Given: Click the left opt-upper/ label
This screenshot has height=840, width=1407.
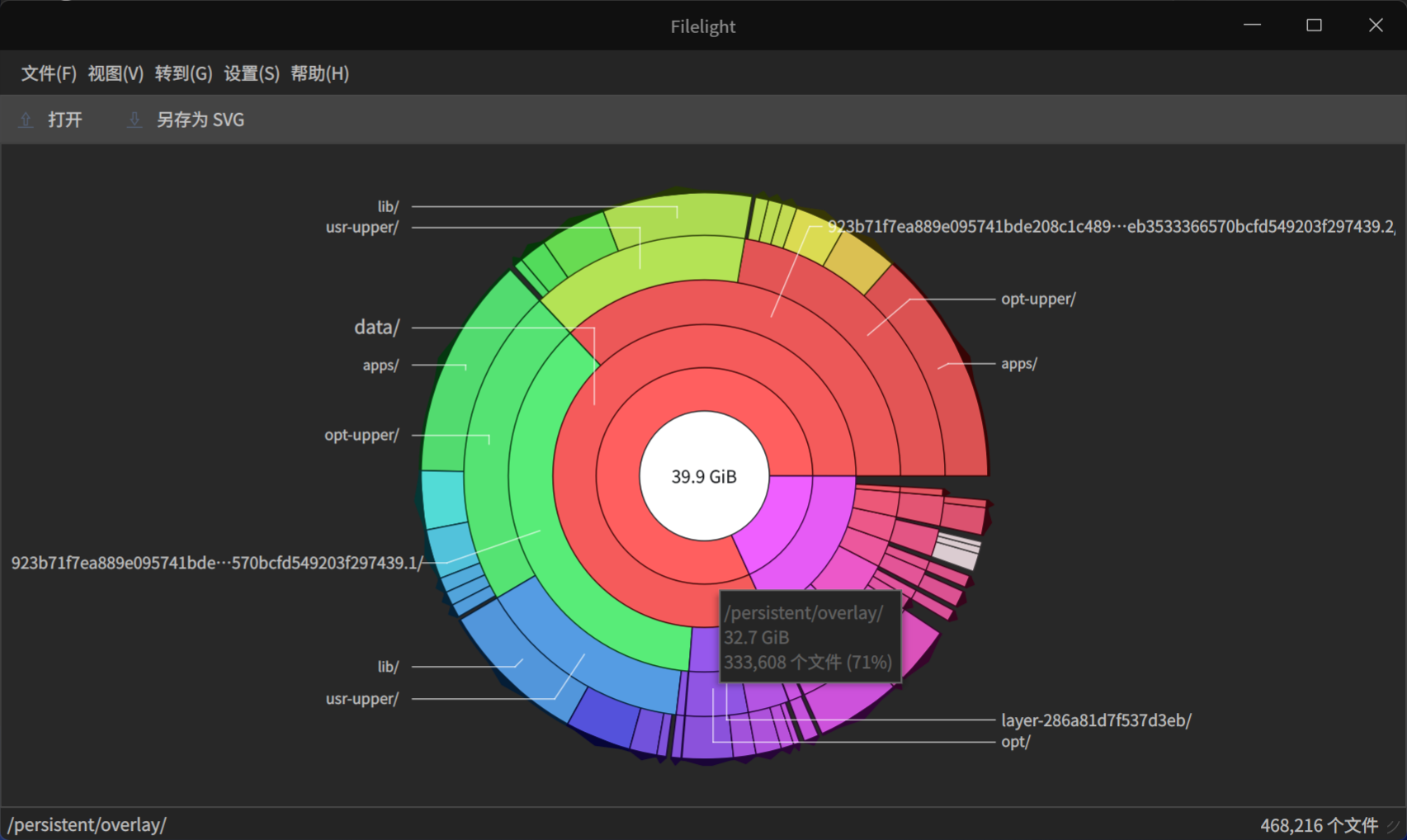Looking at the screenshot, I should pos(361,435).
